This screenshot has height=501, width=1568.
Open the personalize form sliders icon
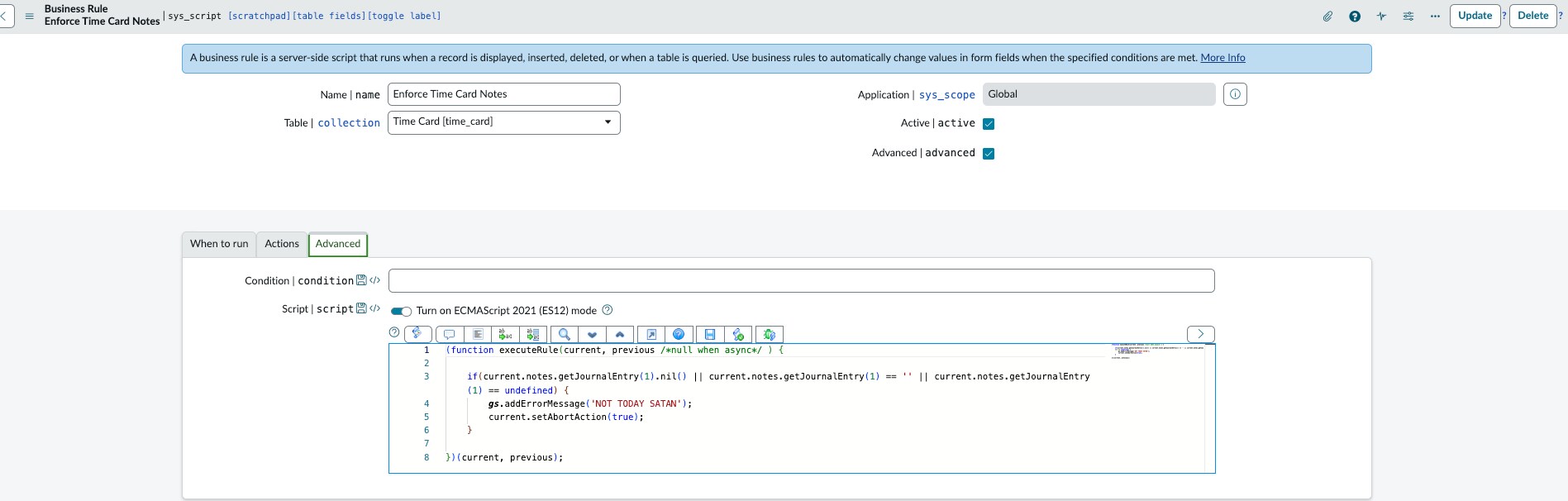1408,16
